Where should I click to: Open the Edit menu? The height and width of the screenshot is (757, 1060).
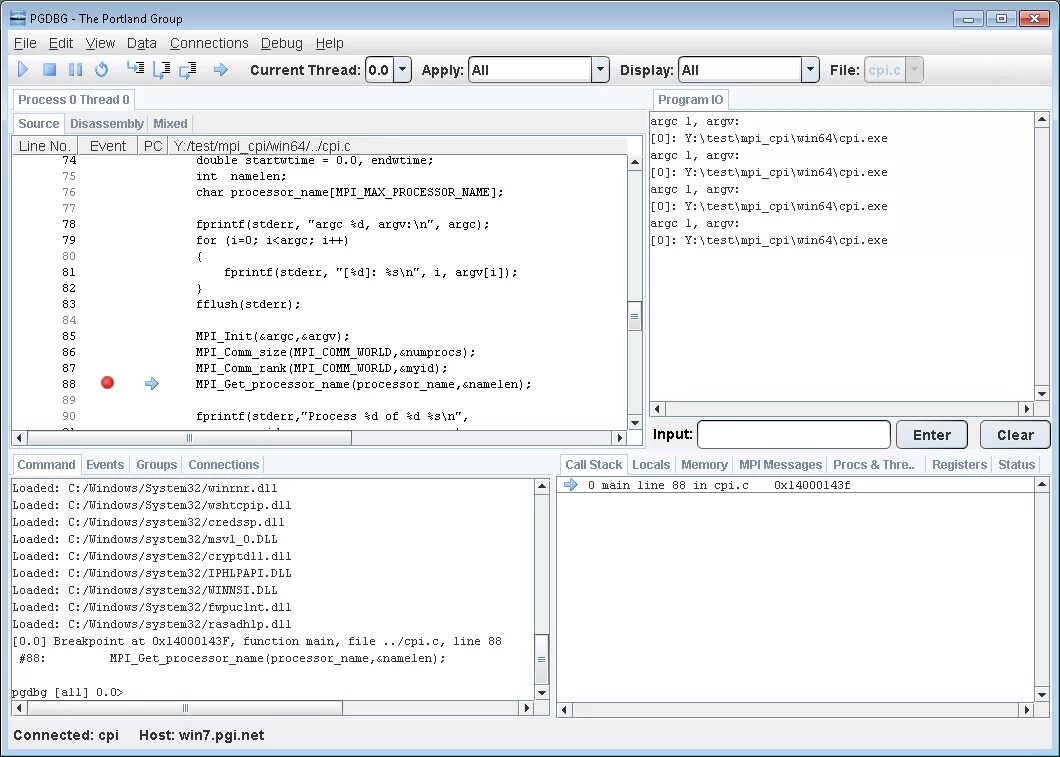[x=61, y=43]
